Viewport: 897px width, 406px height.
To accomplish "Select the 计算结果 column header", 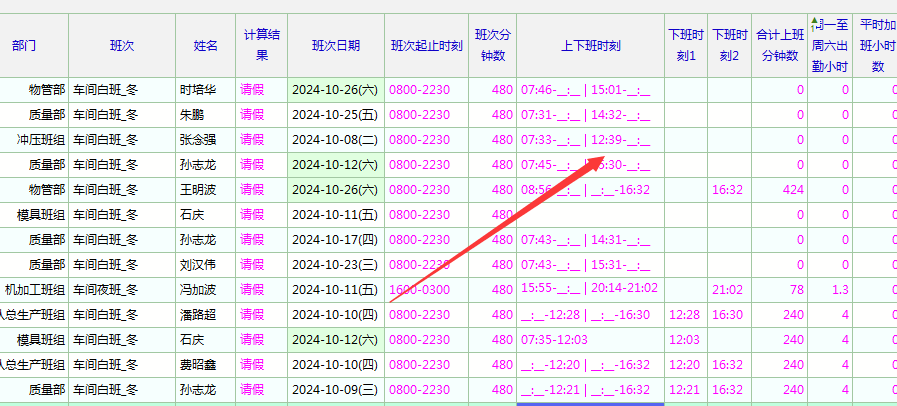I will point(262,46).
